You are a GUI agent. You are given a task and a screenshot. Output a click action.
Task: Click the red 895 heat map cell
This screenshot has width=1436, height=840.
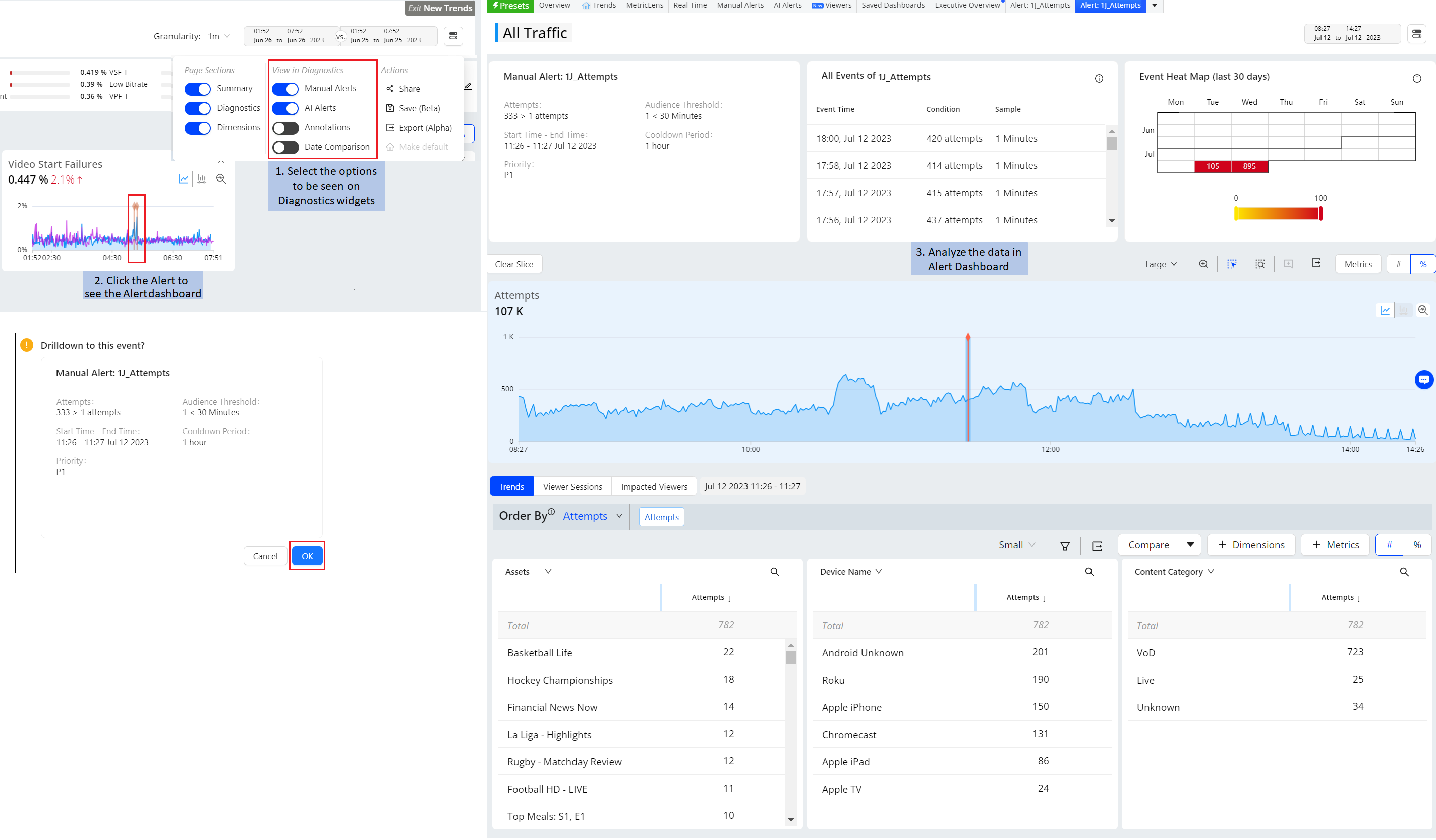click(x=1249, y=166)
